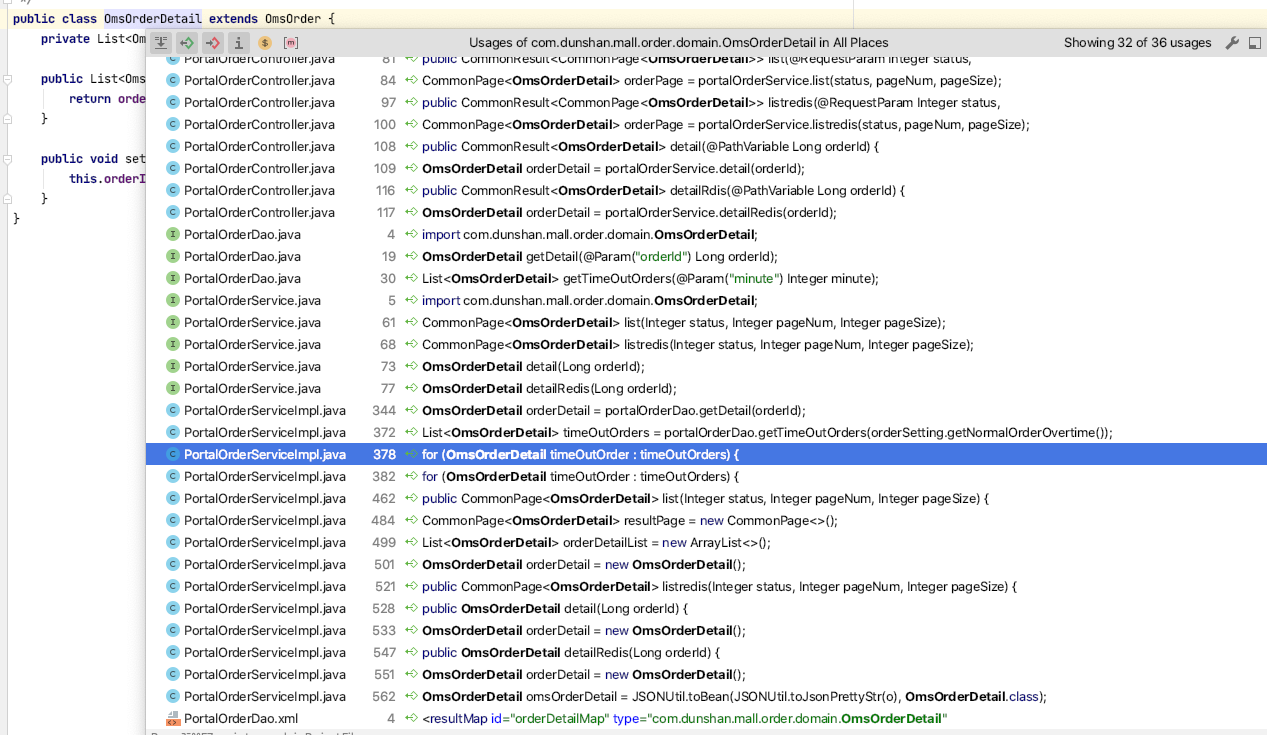The image size is (1267, 735).
Task: Click fold end marker below 'return orde' line
Action: pyautogui.click(x=6, y=119)
